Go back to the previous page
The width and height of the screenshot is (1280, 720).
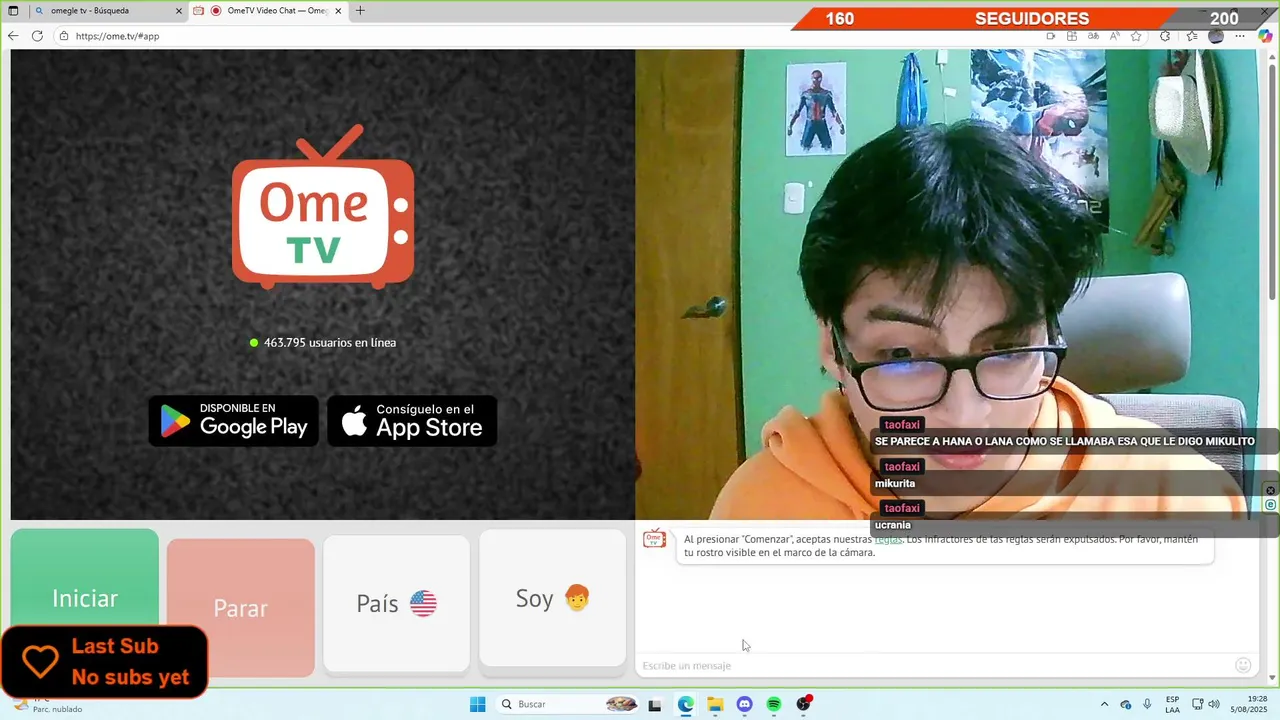pos(13,36)
